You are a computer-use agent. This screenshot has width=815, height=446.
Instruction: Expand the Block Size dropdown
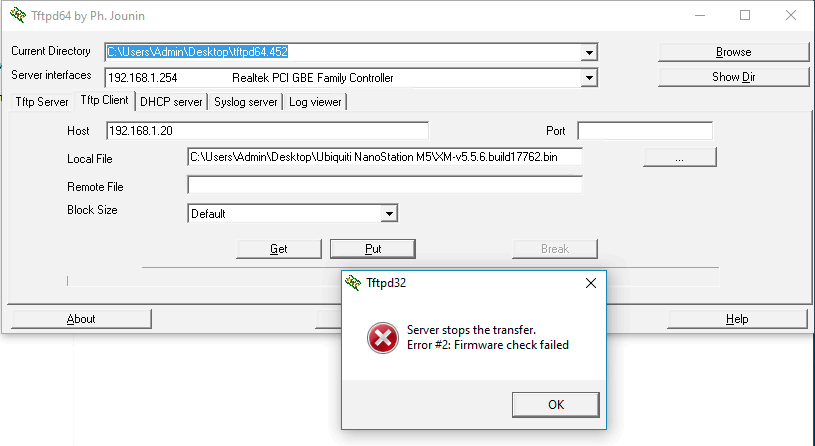tap(390, 213)
